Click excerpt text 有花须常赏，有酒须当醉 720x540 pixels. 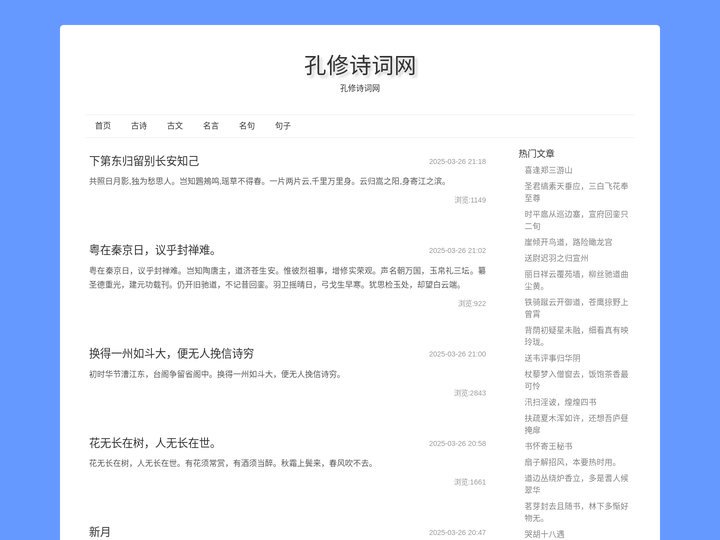231,464
